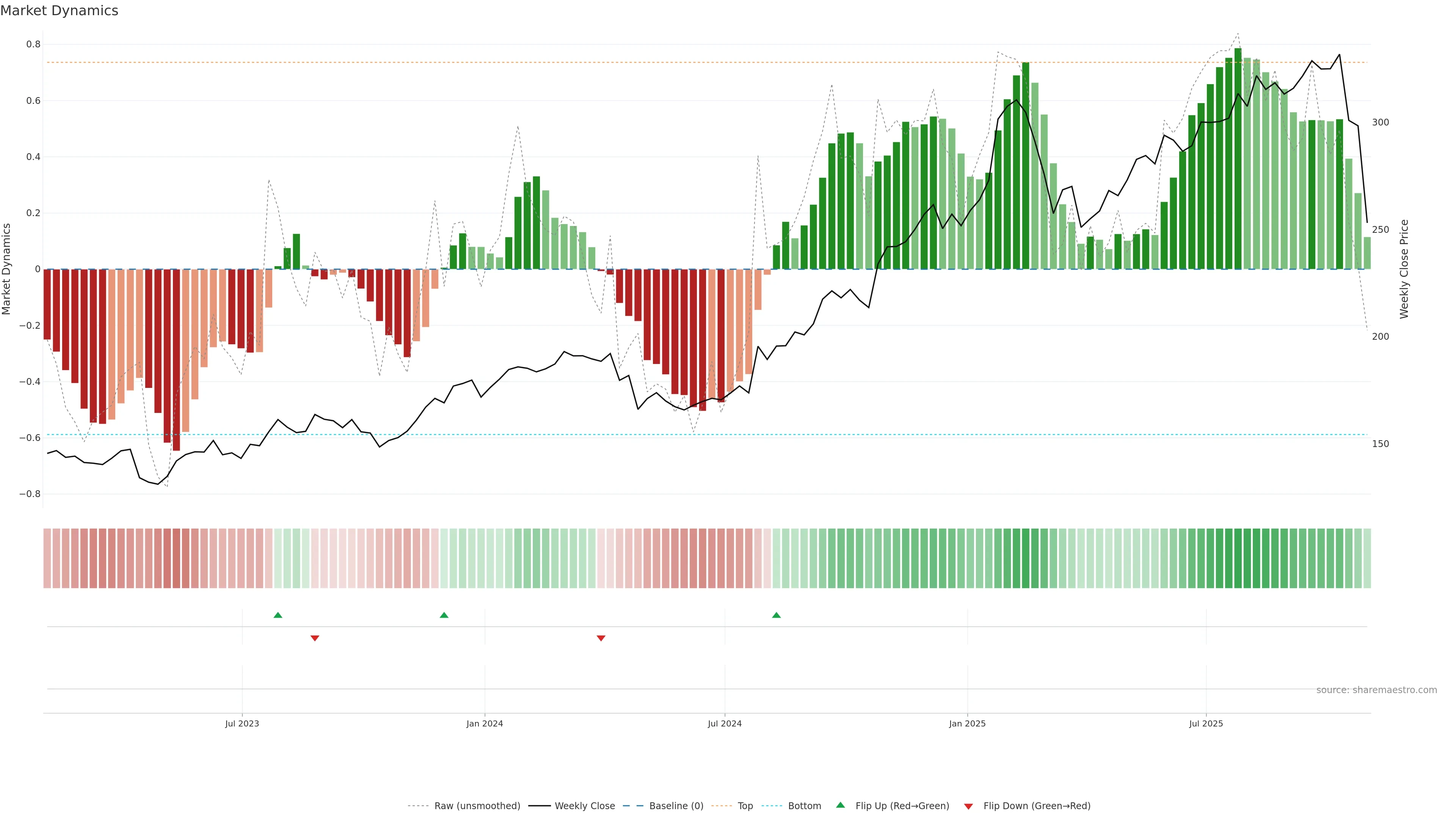Image resolution: width=1456 pixels, height=819 pixels.
Task: Click the flip-up marker before Jan 2024
Action: click(x=444, y=615)
